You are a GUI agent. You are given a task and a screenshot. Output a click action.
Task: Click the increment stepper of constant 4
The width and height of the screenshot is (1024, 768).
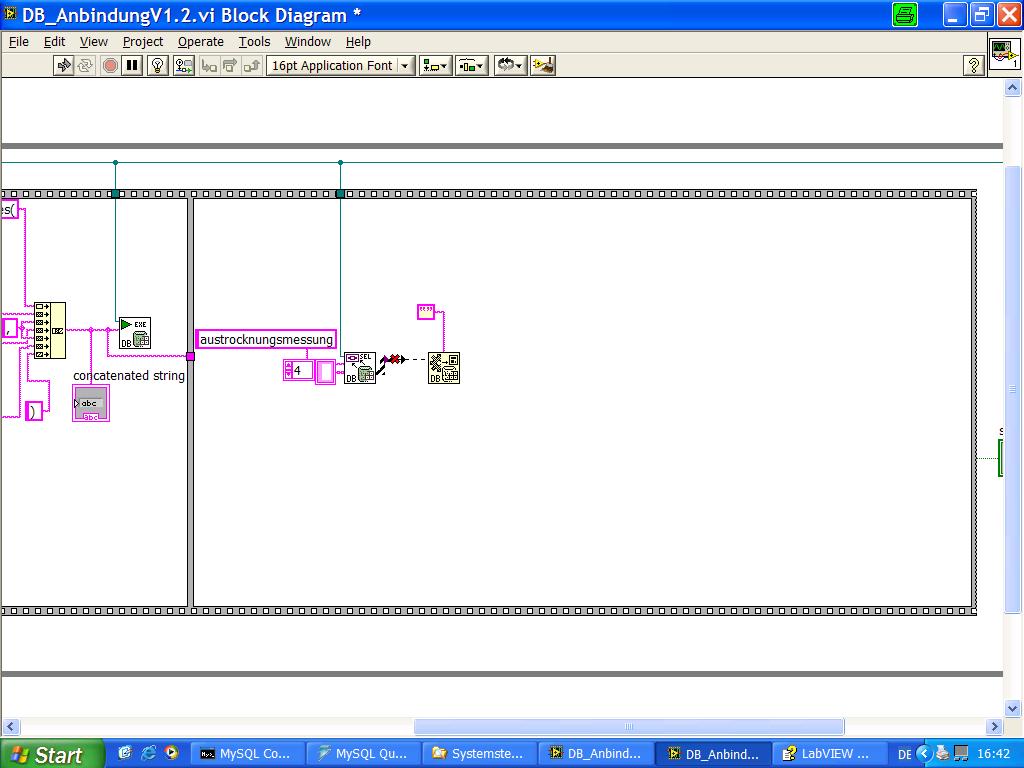point(289,366)
